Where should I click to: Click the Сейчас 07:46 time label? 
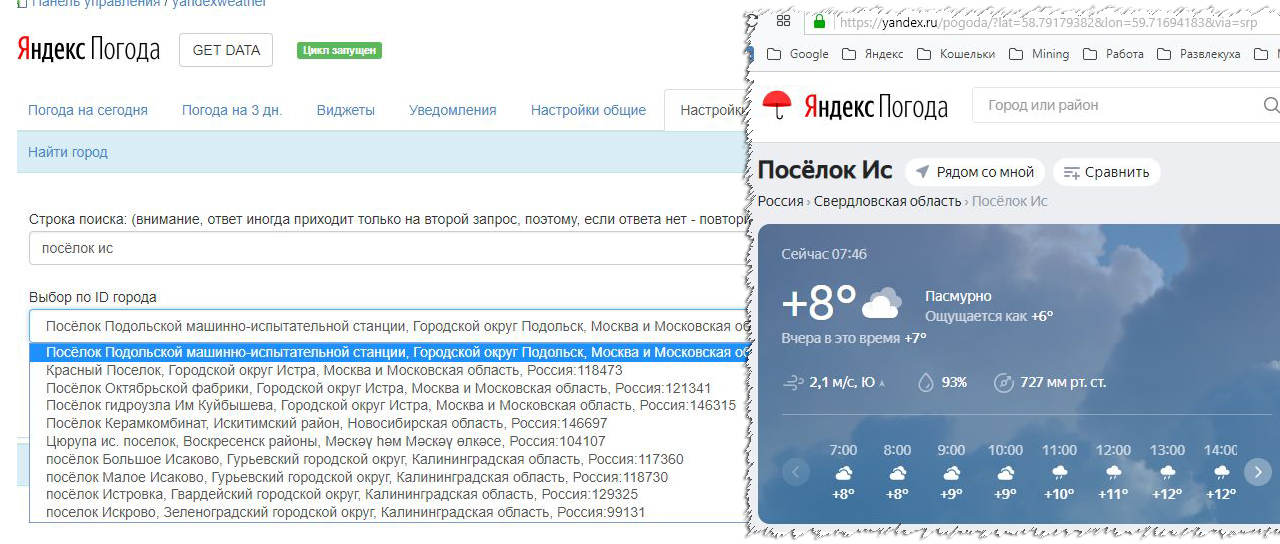click(824, 254)
